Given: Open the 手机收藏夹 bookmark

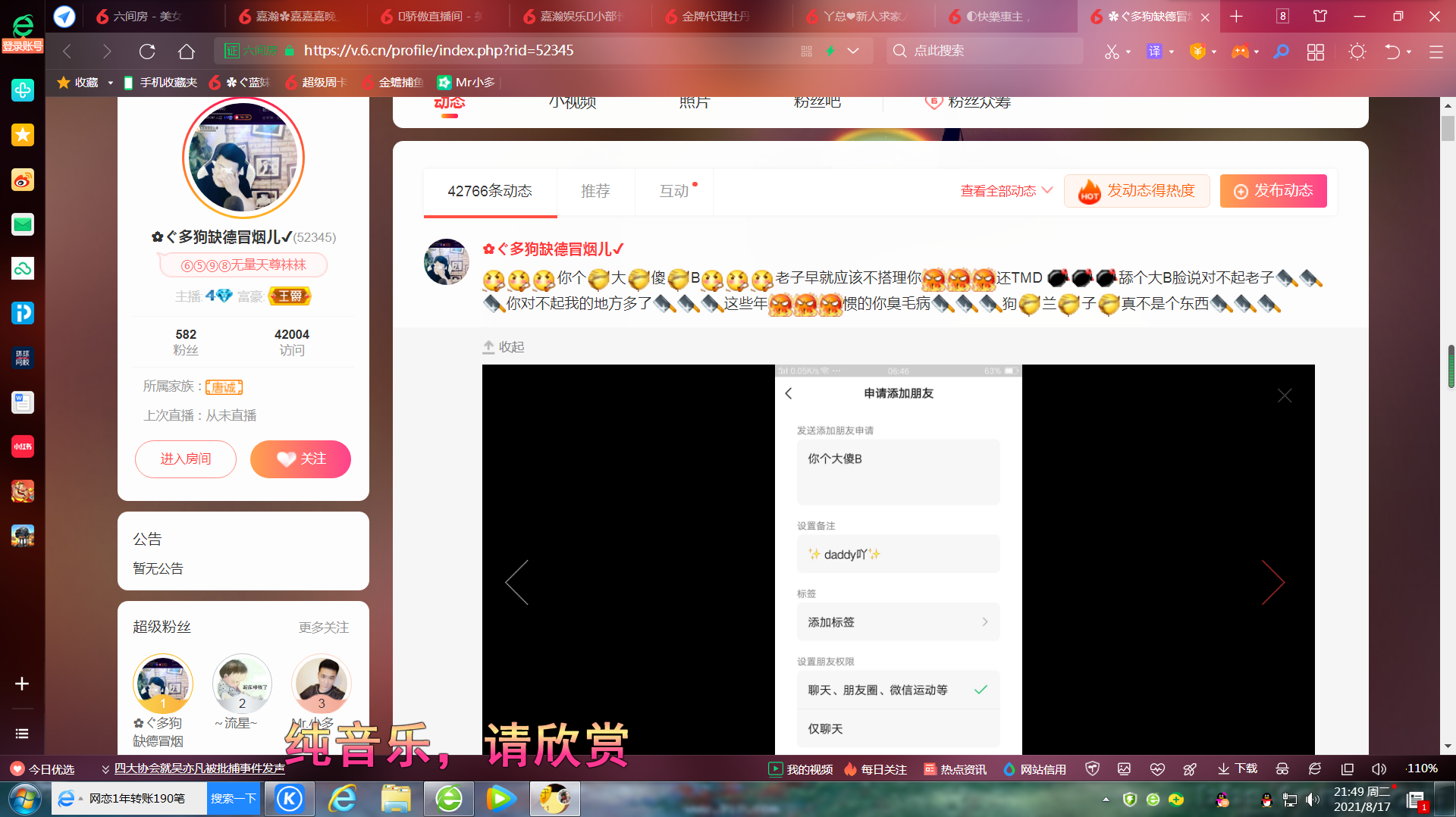Looking at the screenshot, I should coord(160,83).
